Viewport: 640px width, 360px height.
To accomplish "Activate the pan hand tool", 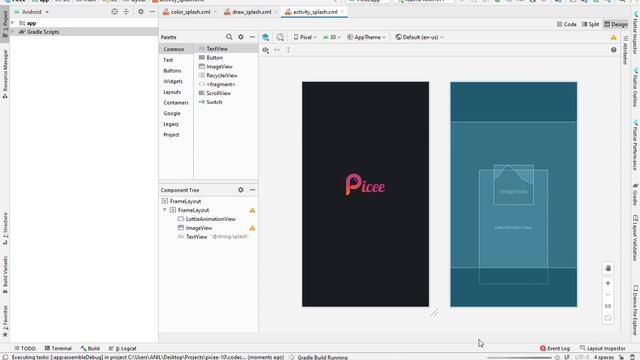I will (608, 268).
